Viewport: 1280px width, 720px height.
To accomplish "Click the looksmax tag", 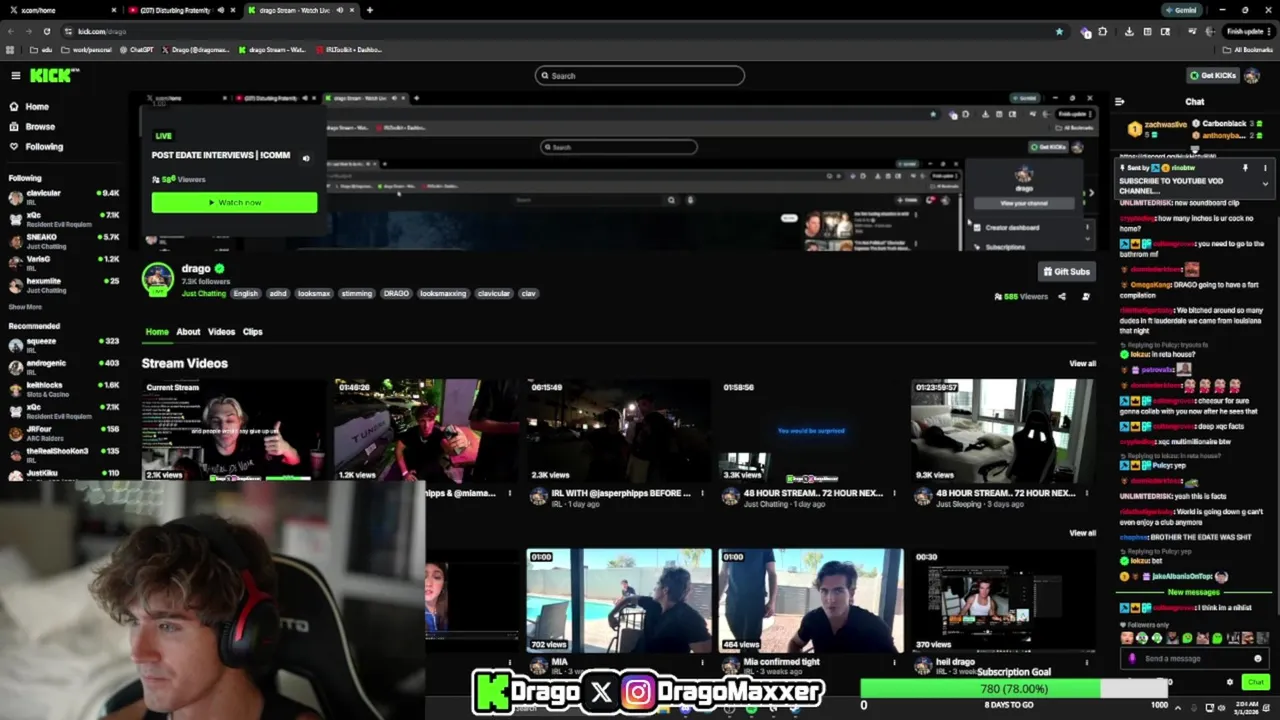I will [x=314, y=294].
